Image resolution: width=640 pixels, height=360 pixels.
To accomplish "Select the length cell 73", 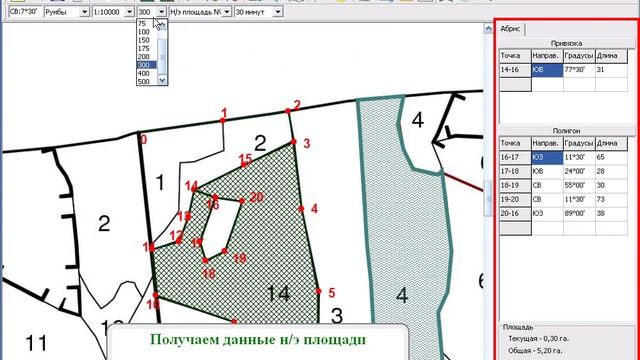I will click(611, 200).
